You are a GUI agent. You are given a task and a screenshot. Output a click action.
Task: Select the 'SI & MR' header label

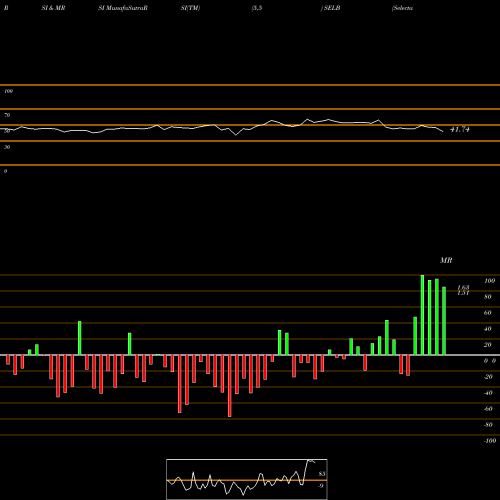point(53,8)
